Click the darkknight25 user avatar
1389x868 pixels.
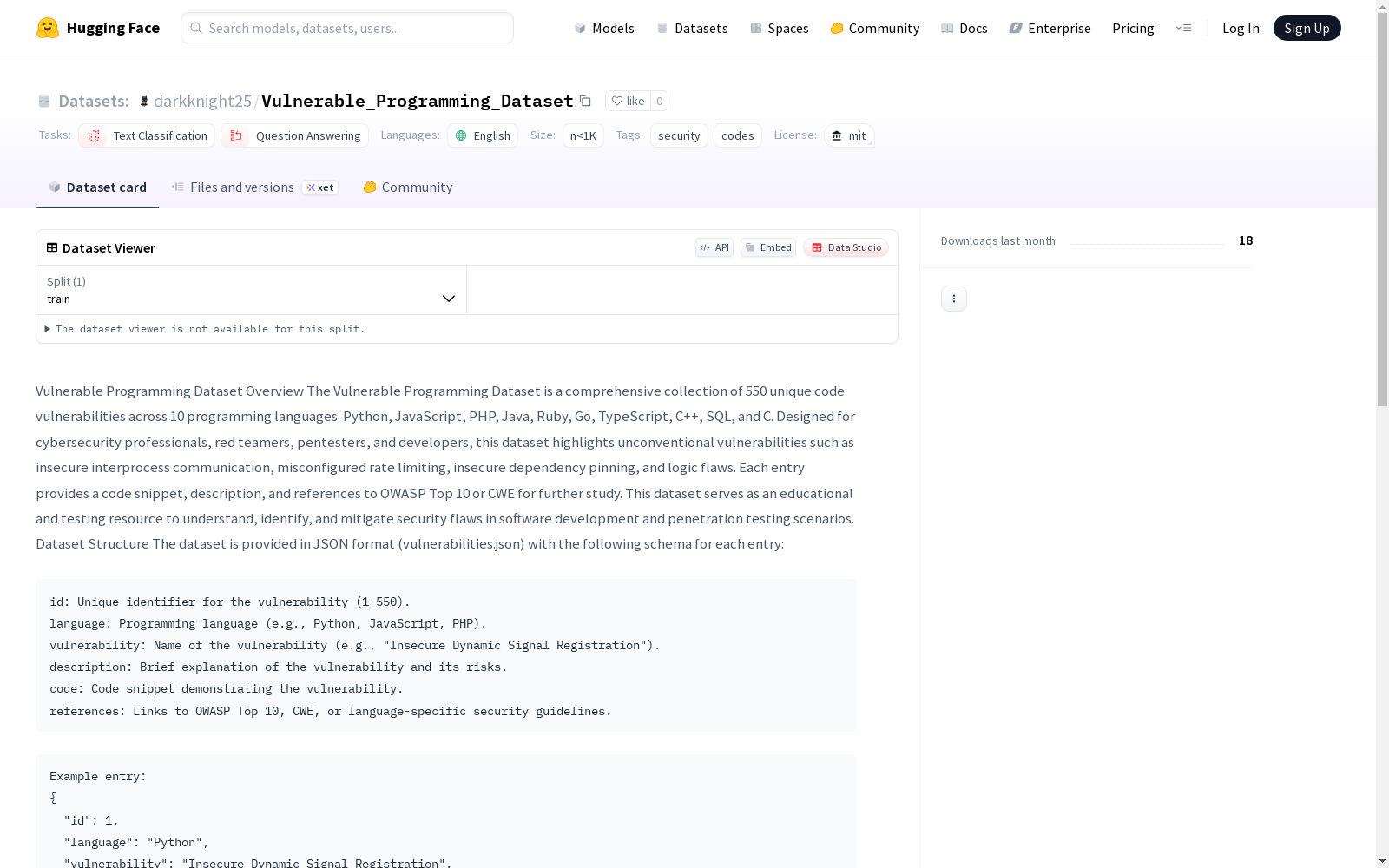[x=144, y=101]
